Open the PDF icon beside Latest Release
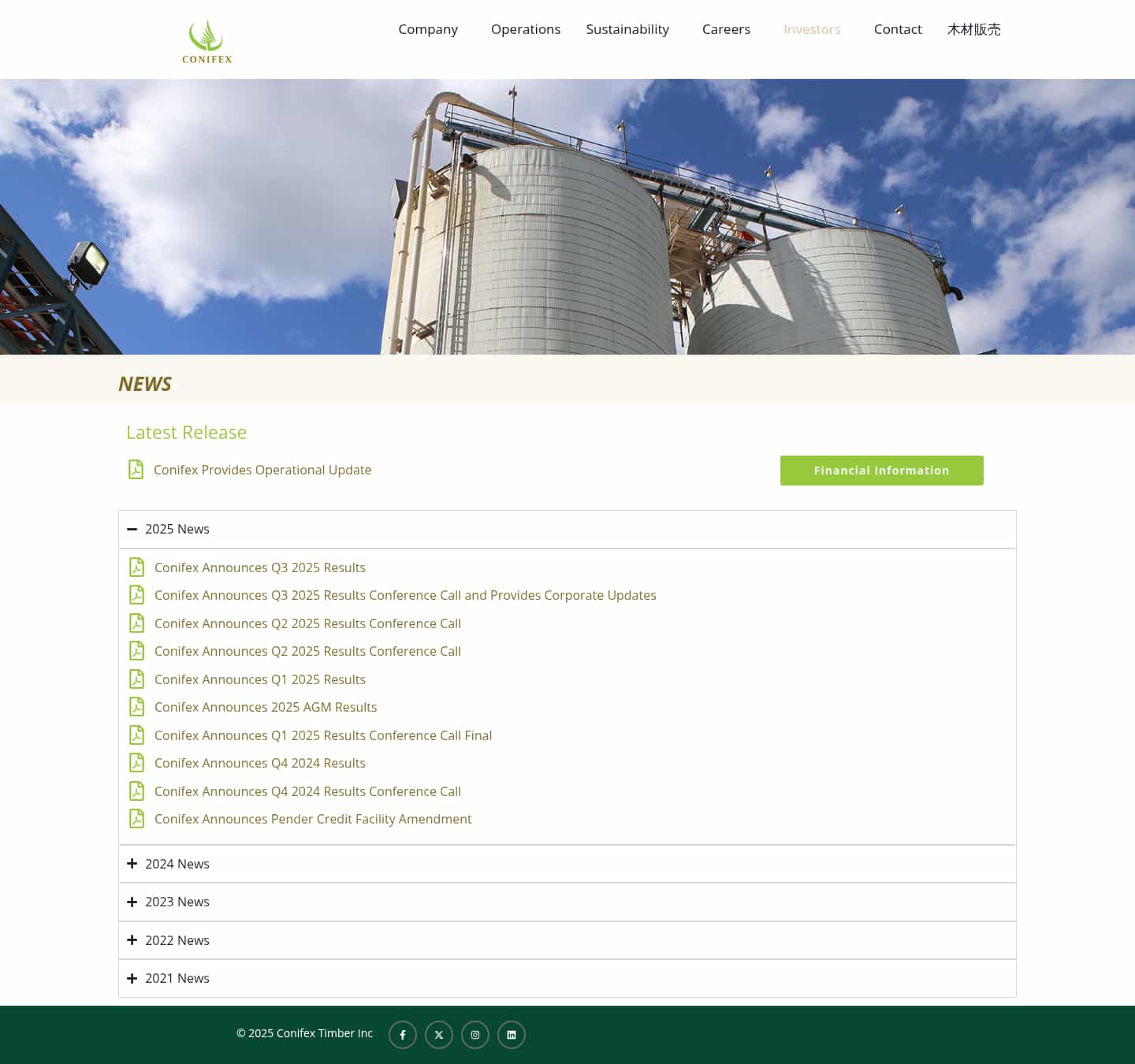The height and width of the screenshot is (1064, 1135). click(x=136, y=469)
